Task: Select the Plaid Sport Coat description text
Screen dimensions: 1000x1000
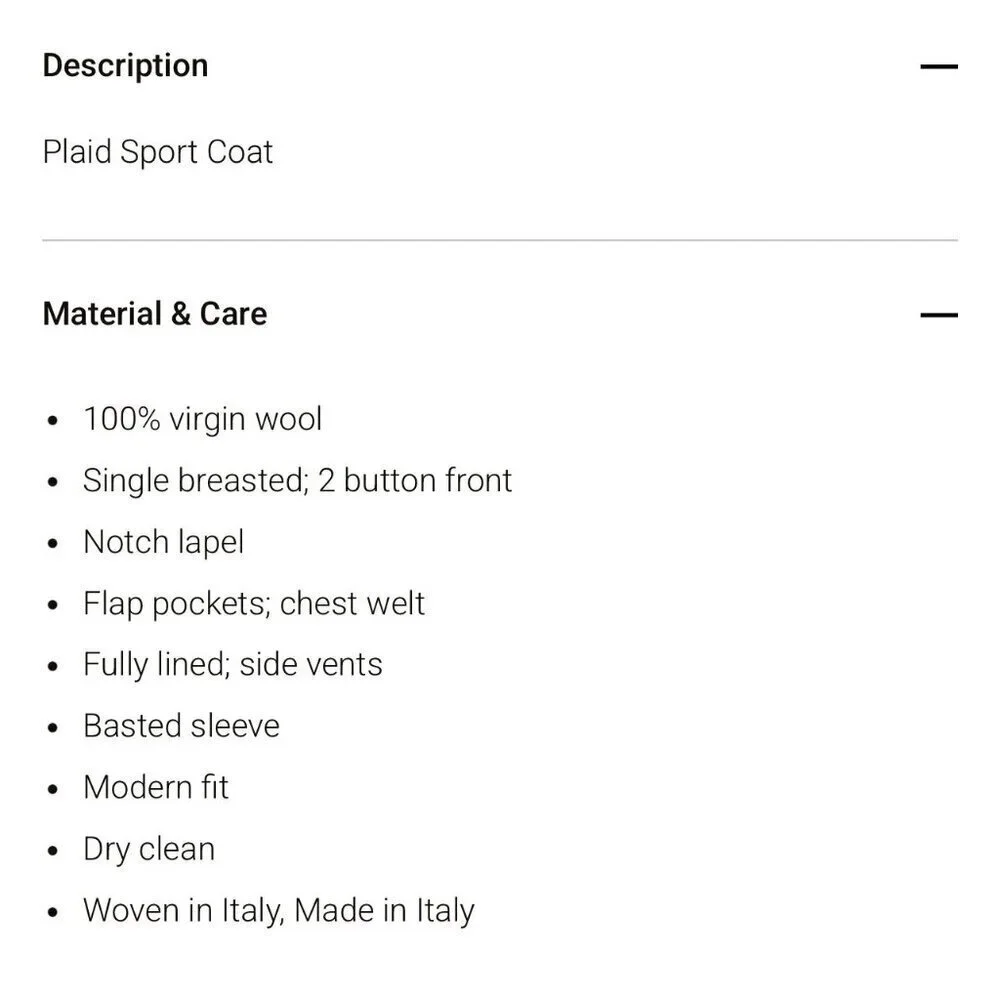Action: (x=158, y=152)
